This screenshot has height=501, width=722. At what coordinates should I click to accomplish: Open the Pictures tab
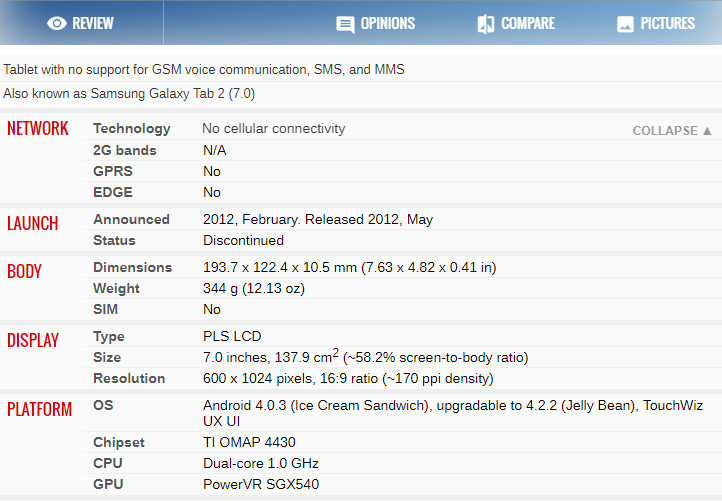tap(656, 23)
